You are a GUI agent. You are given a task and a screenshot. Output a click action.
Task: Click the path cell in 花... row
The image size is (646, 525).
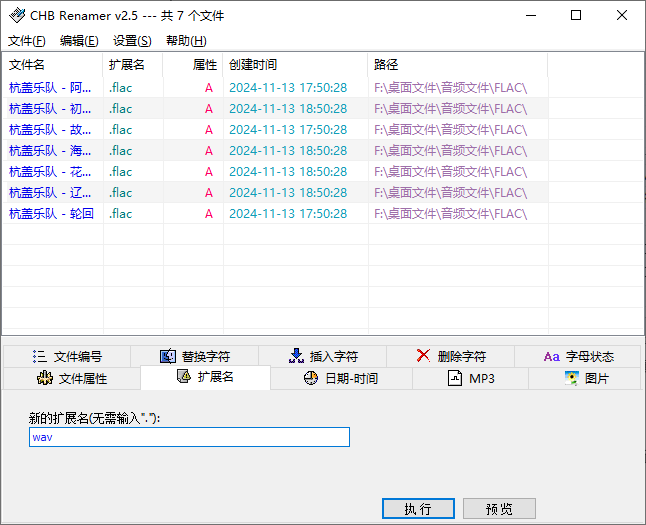[x=450, y=172]
